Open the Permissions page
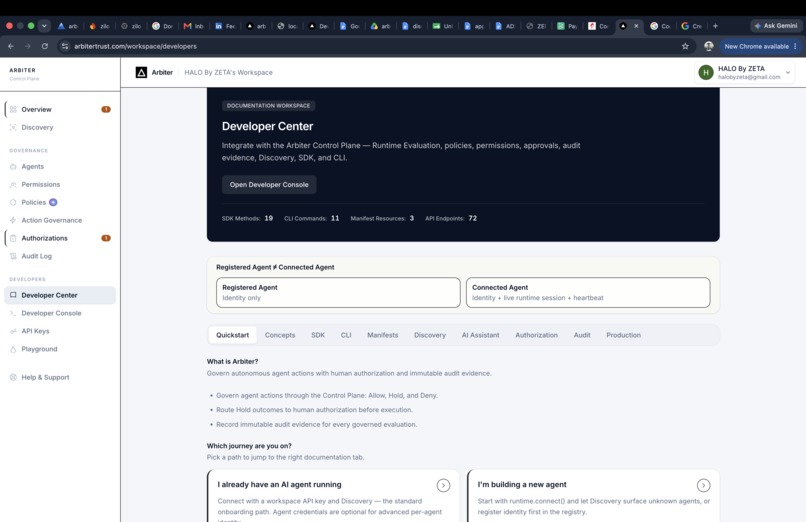 pos(60,184)
